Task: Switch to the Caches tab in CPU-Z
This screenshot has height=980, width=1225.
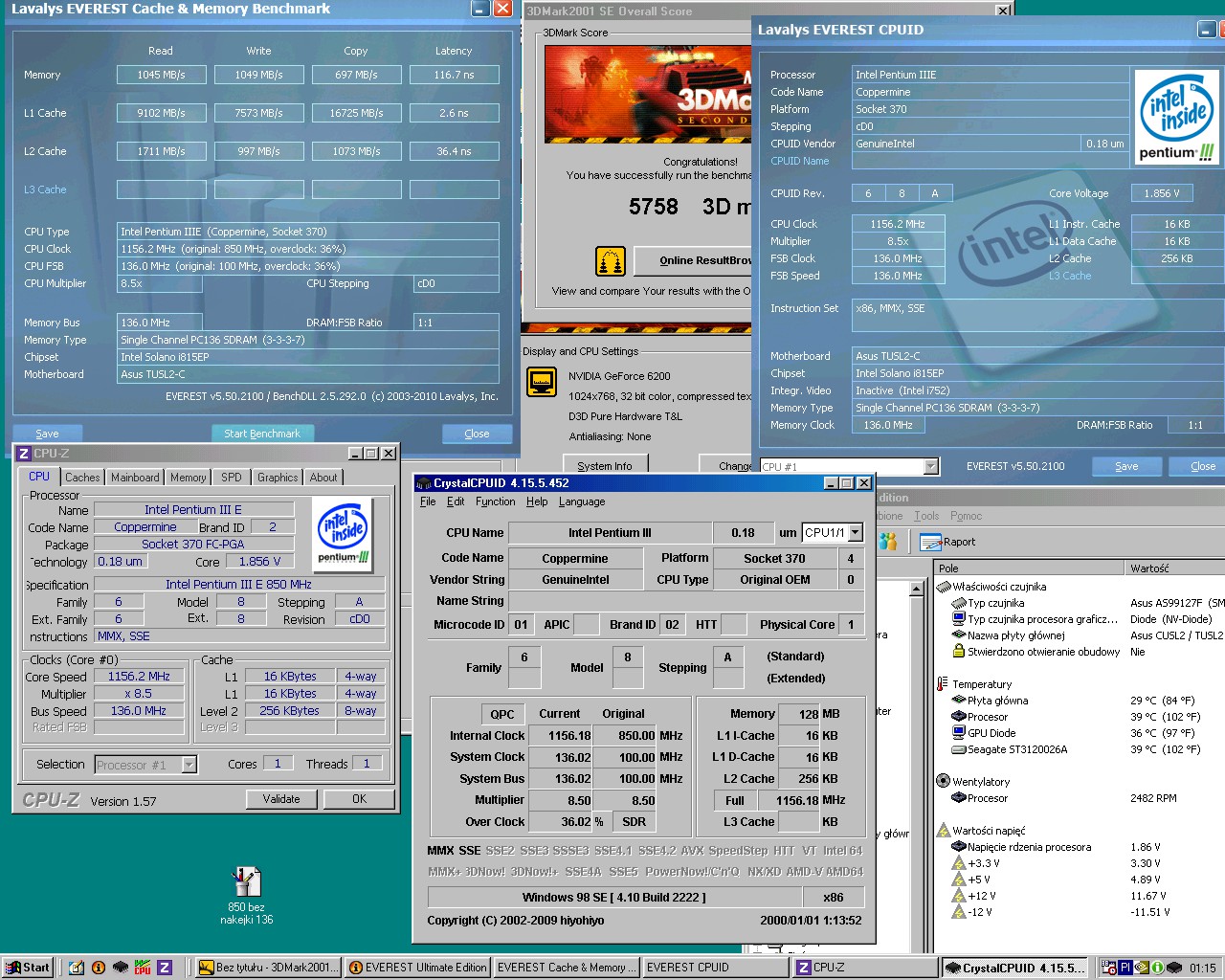Action: coord(82,478)
